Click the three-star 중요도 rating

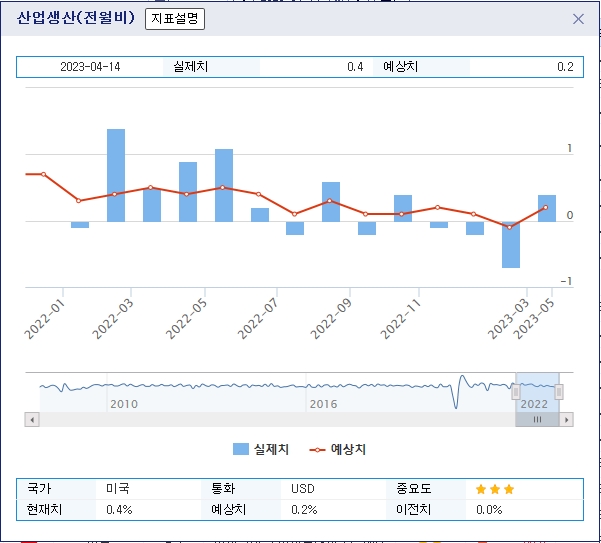pos(495,489)
